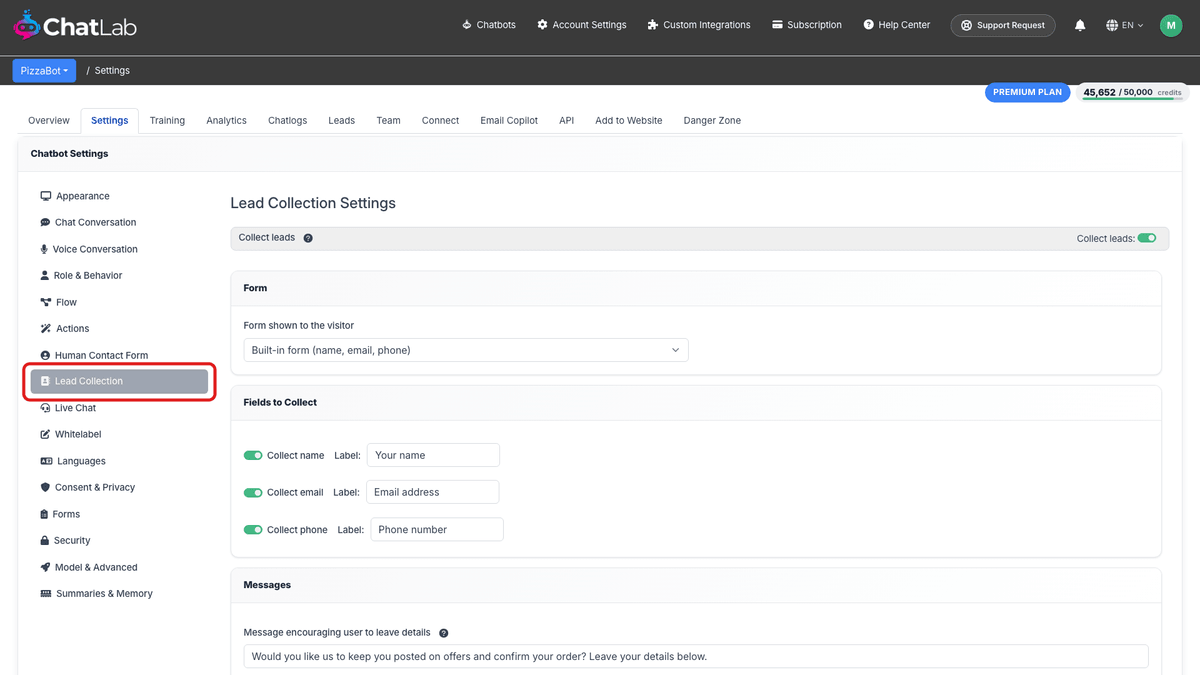Click the Actions magic wand icon
Screen dimensions: 1200x675
[x=45, y=328]
